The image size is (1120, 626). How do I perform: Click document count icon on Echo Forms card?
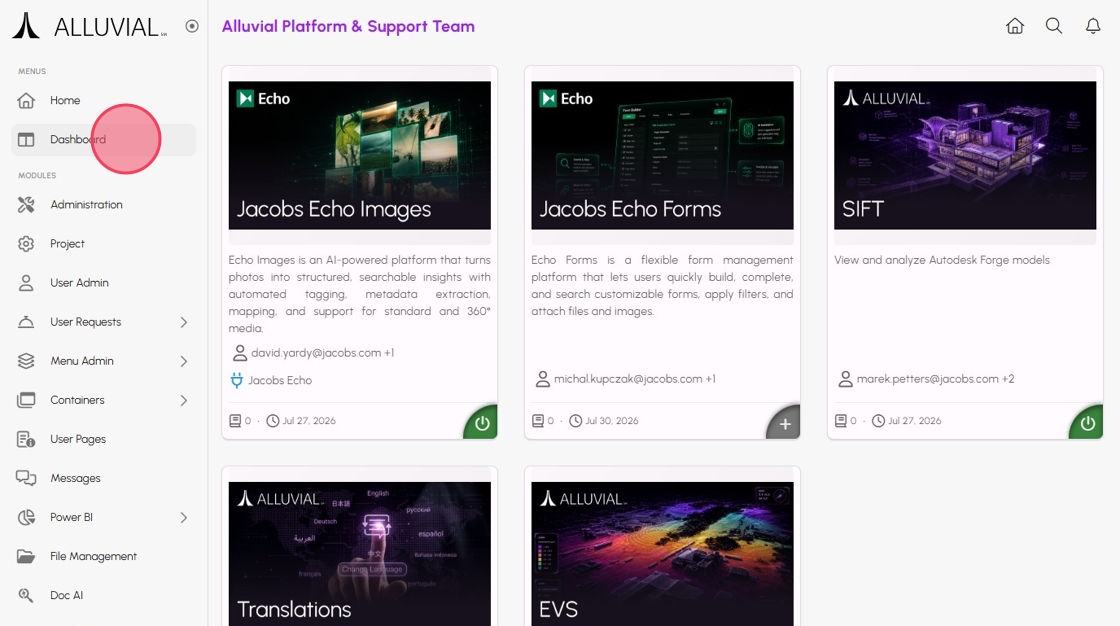(x=538, y=421)
